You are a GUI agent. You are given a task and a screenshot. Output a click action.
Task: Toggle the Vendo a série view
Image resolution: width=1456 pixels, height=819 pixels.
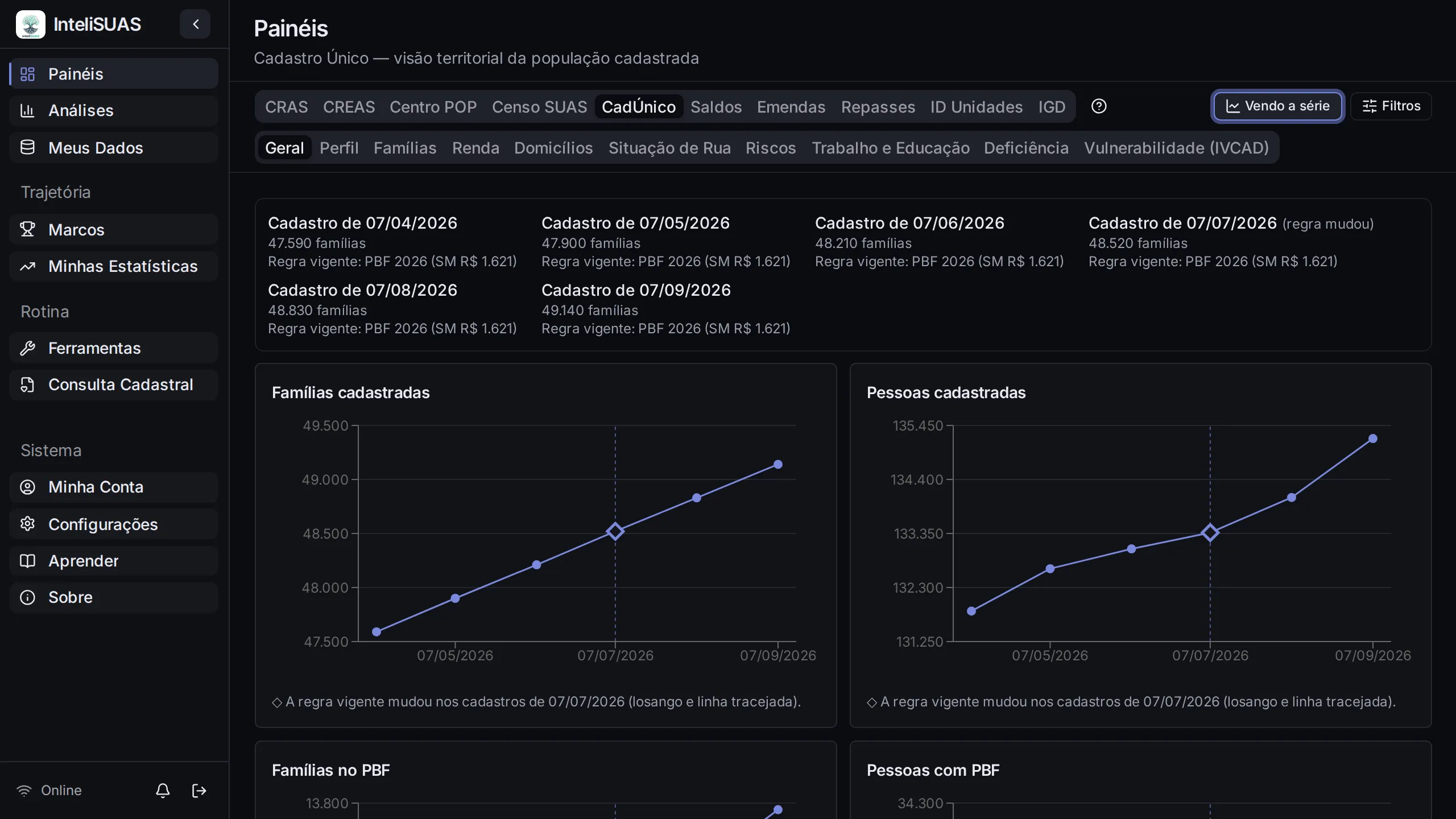click(x=1277, y=106)
